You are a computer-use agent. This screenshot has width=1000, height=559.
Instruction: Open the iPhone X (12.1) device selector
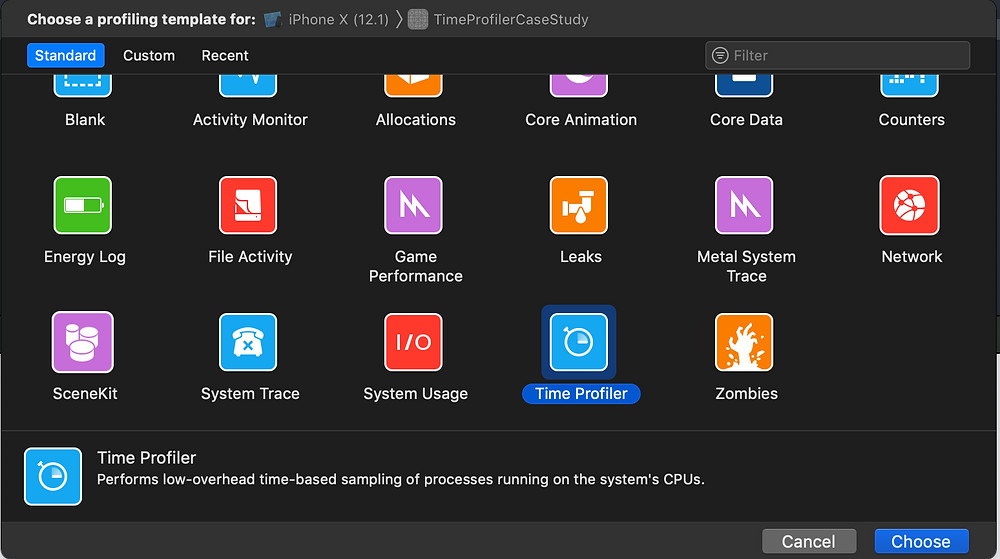click(x=327, y=19)
